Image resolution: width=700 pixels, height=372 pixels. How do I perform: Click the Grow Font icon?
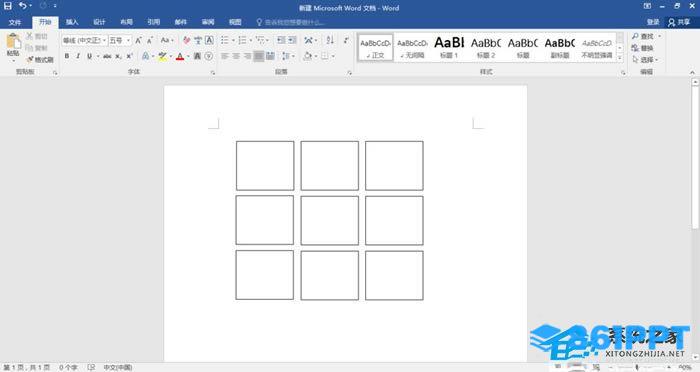[138, 41]
